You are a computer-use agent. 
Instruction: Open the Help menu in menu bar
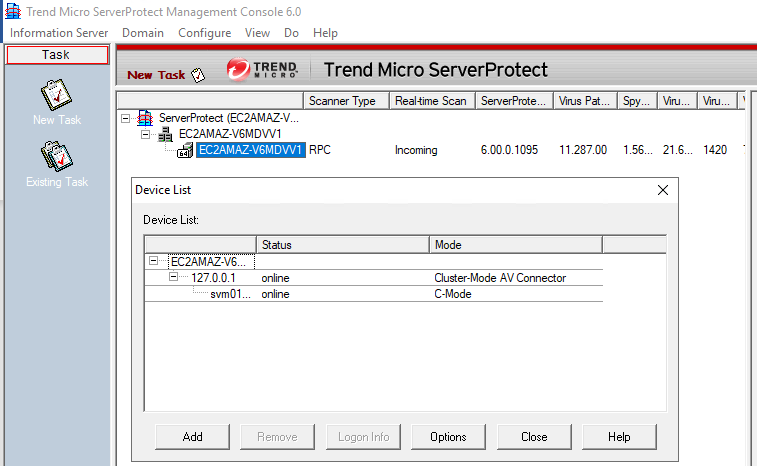(325, 33)
